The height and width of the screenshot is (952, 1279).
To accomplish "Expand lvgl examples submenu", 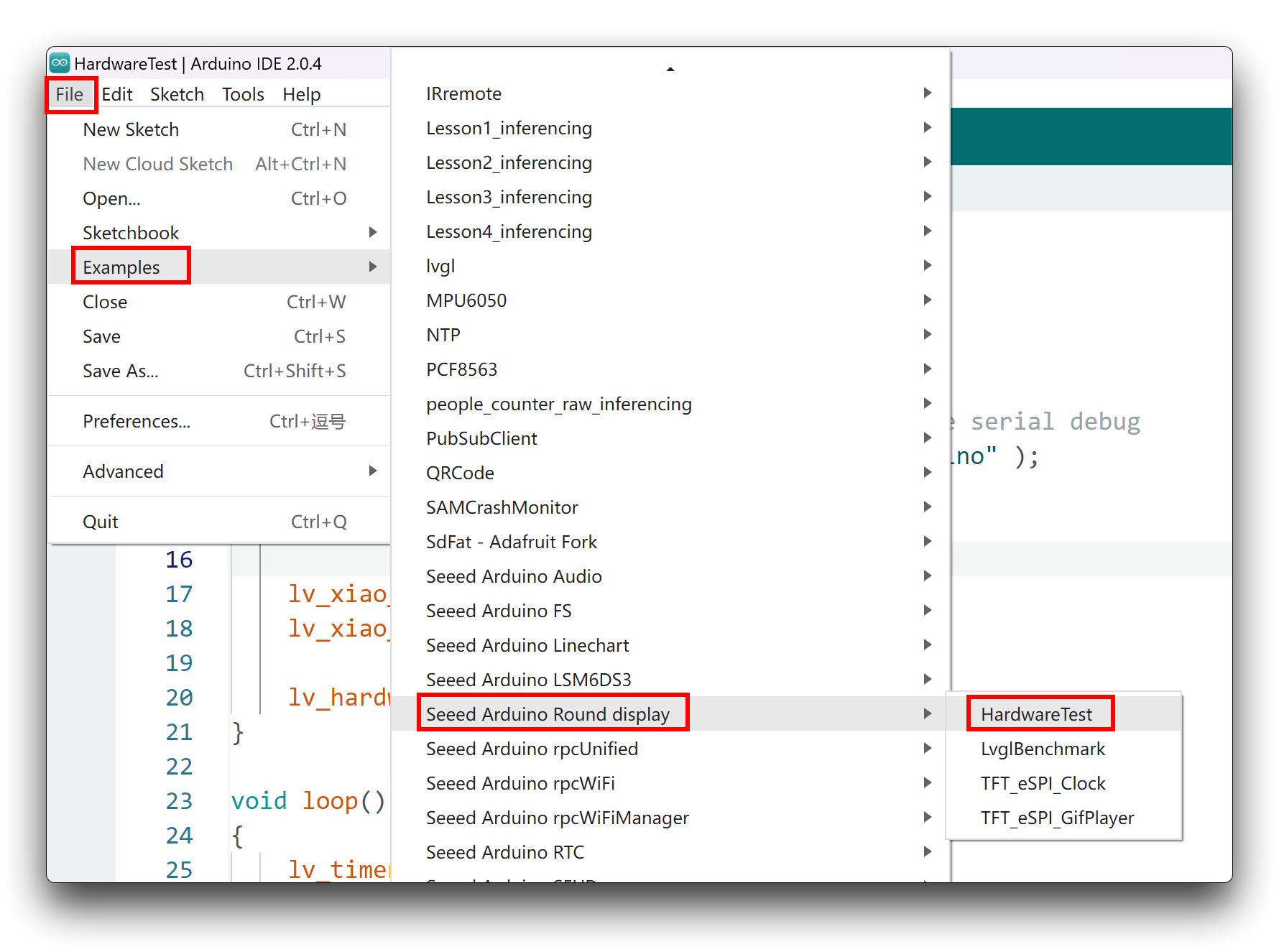I will [670, 266].
